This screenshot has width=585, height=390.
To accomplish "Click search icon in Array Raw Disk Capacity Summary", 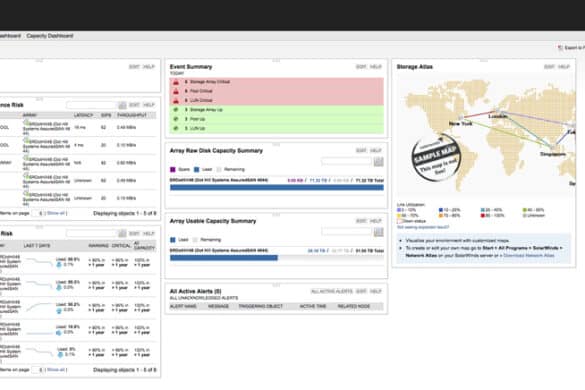I will (378, 162).
